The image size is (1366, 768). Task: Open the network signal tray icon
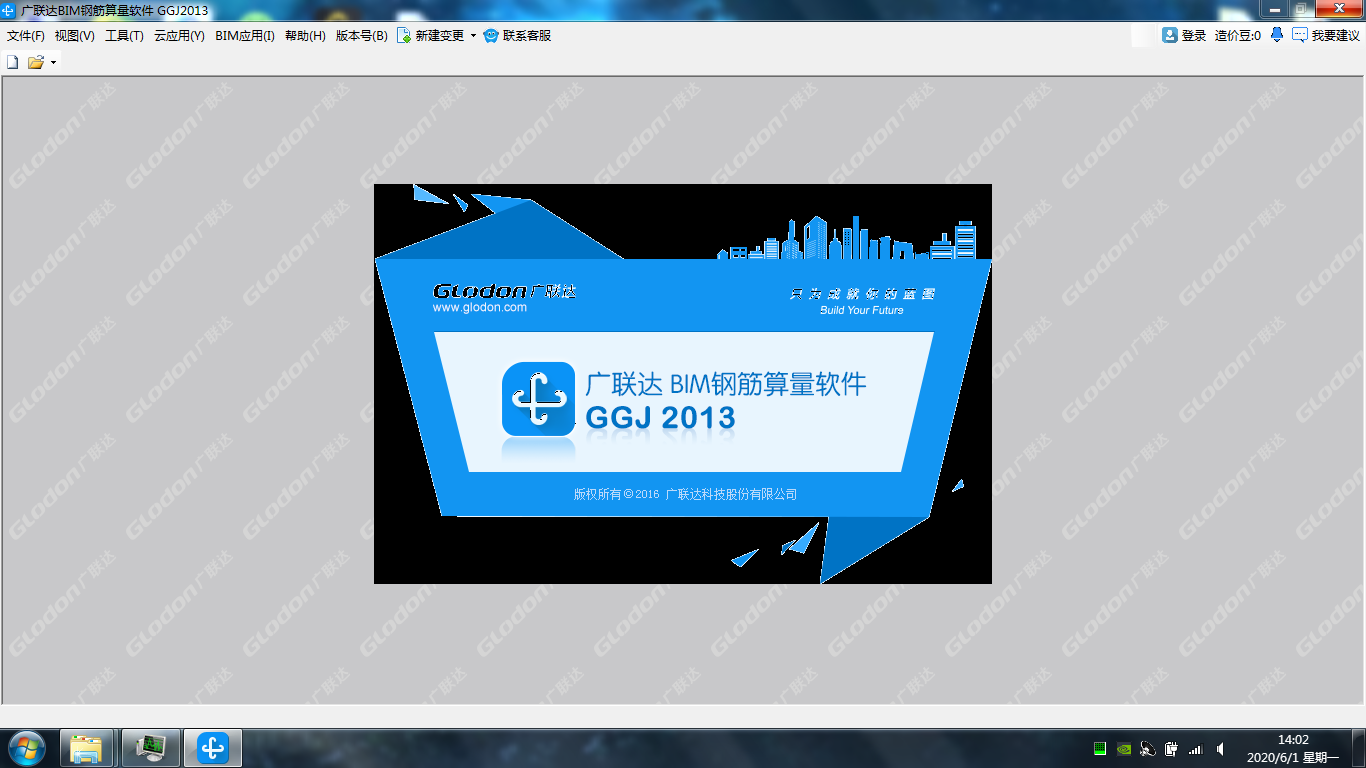pos(1195,748)
